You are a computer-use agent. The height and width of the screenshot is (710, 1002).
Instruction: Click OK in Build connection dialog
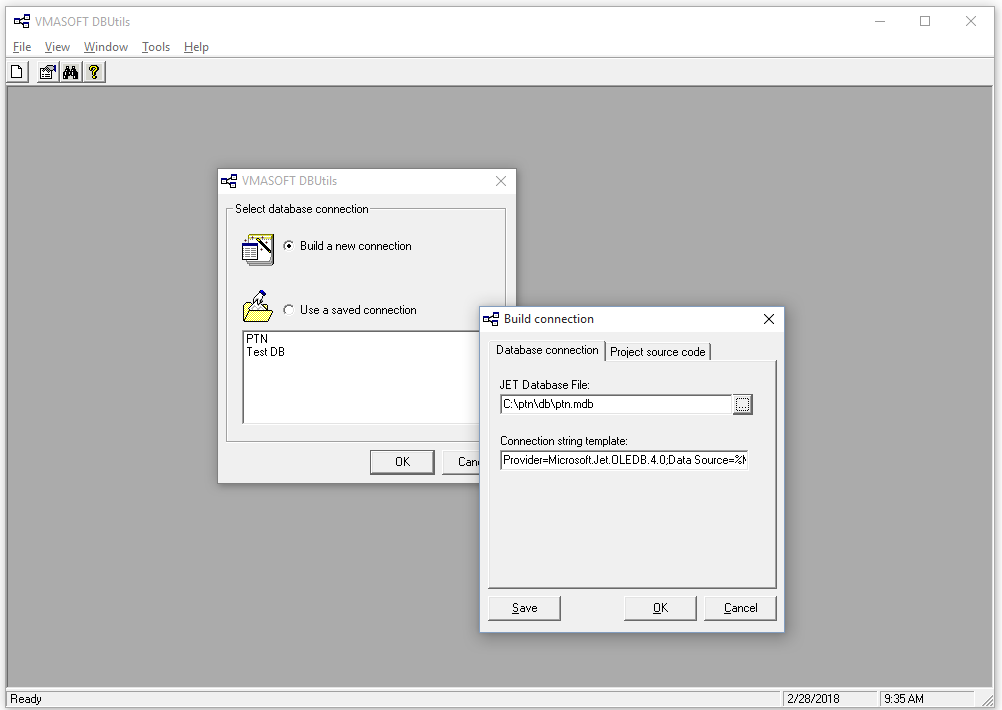[660, 608]
